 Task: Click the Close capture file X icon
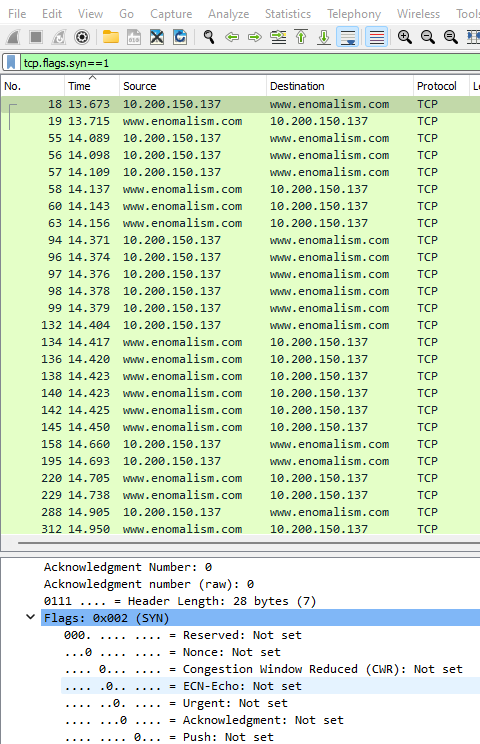pyautogui.click(x=157, y=37)
